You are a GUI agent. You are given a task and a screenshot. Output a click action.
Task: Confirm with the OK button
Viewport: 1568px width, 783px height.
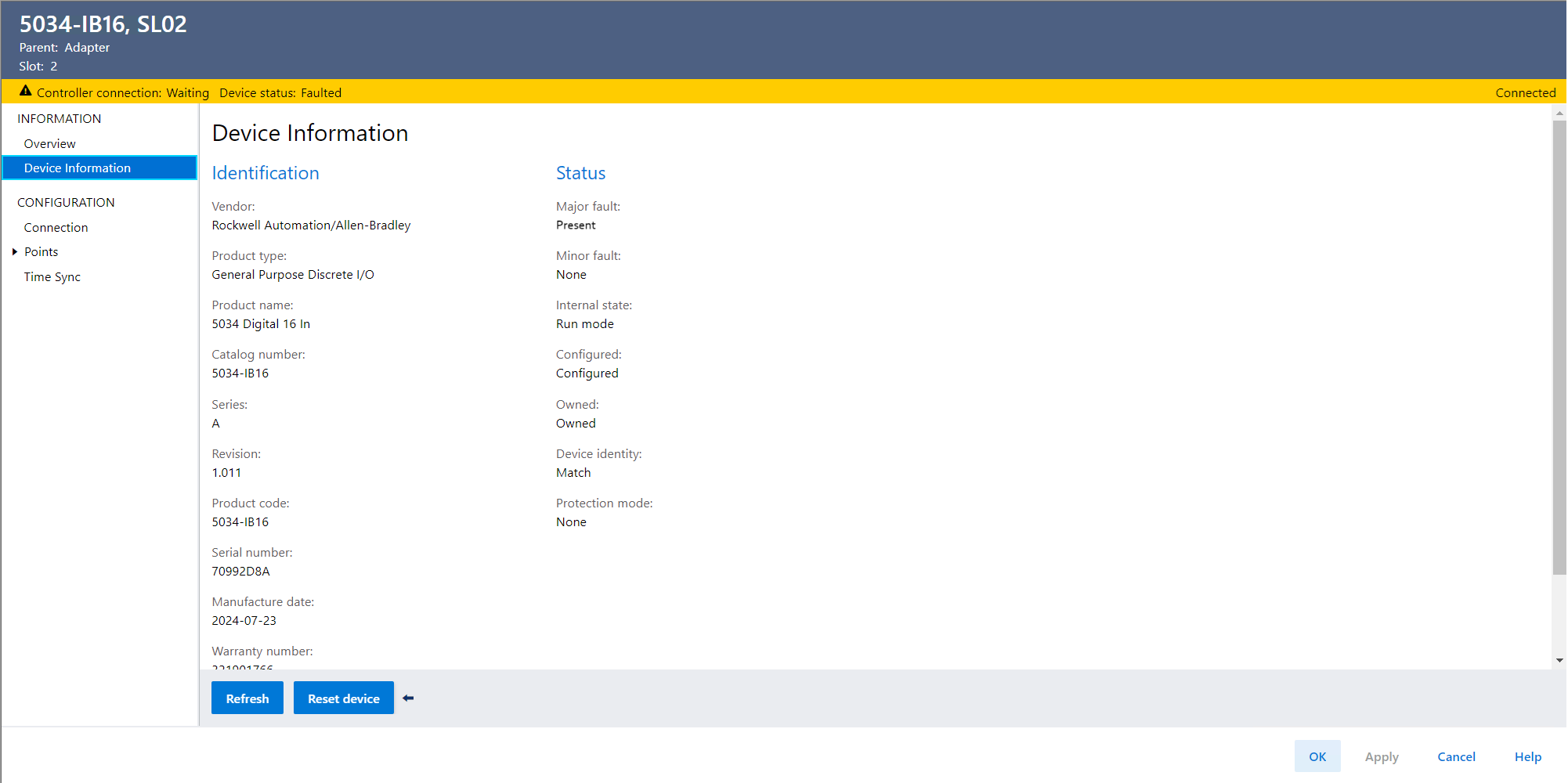click(1317, 756)
